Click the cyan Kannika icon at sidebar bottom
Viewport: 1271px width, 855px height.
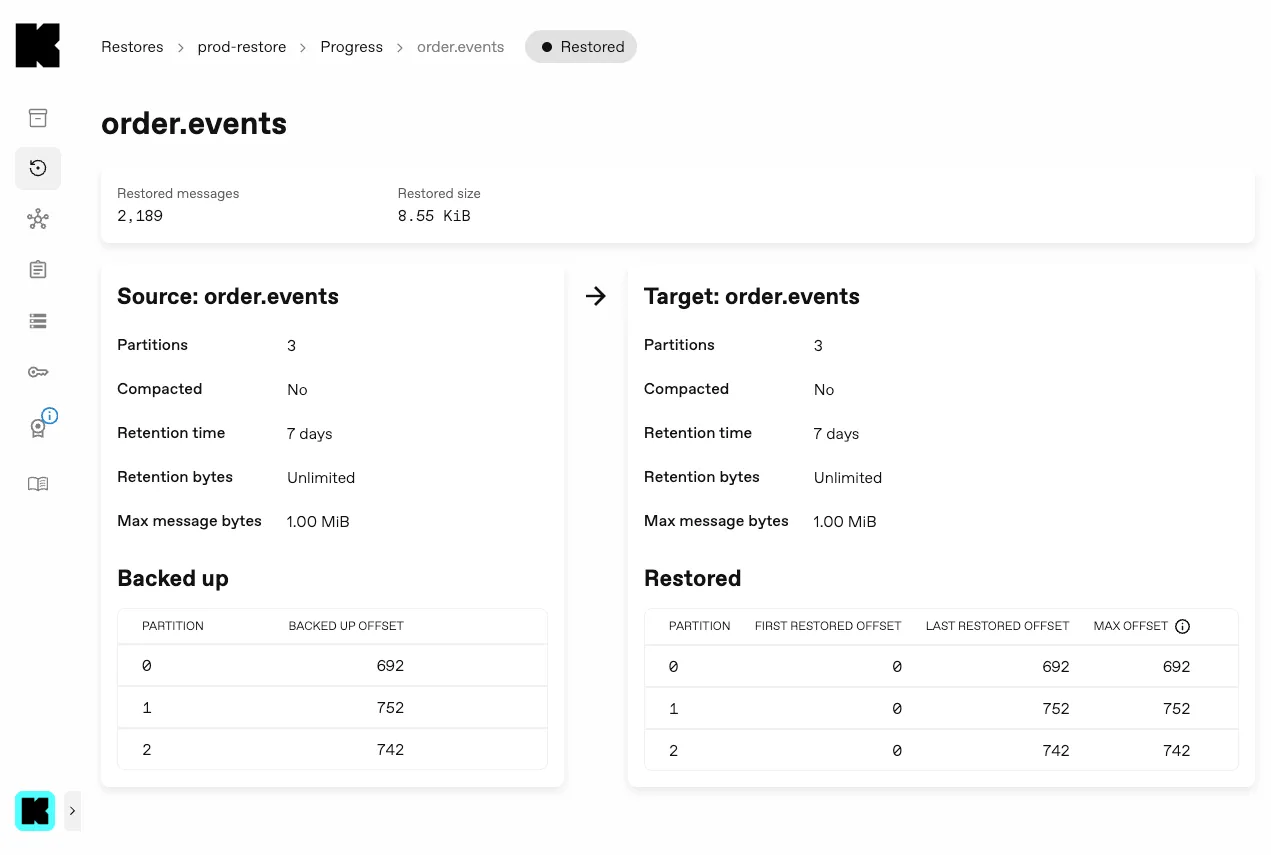tap(35, 811)
